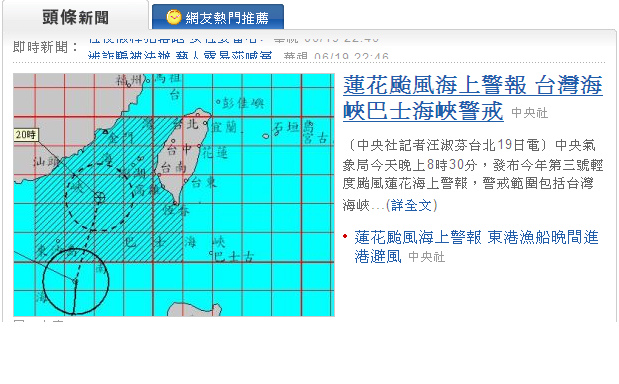Image resolution: width=619 pixels, height=384 pixels.
Task: Open story 東港漁船晚間進港避風
Action: point(476,247)
